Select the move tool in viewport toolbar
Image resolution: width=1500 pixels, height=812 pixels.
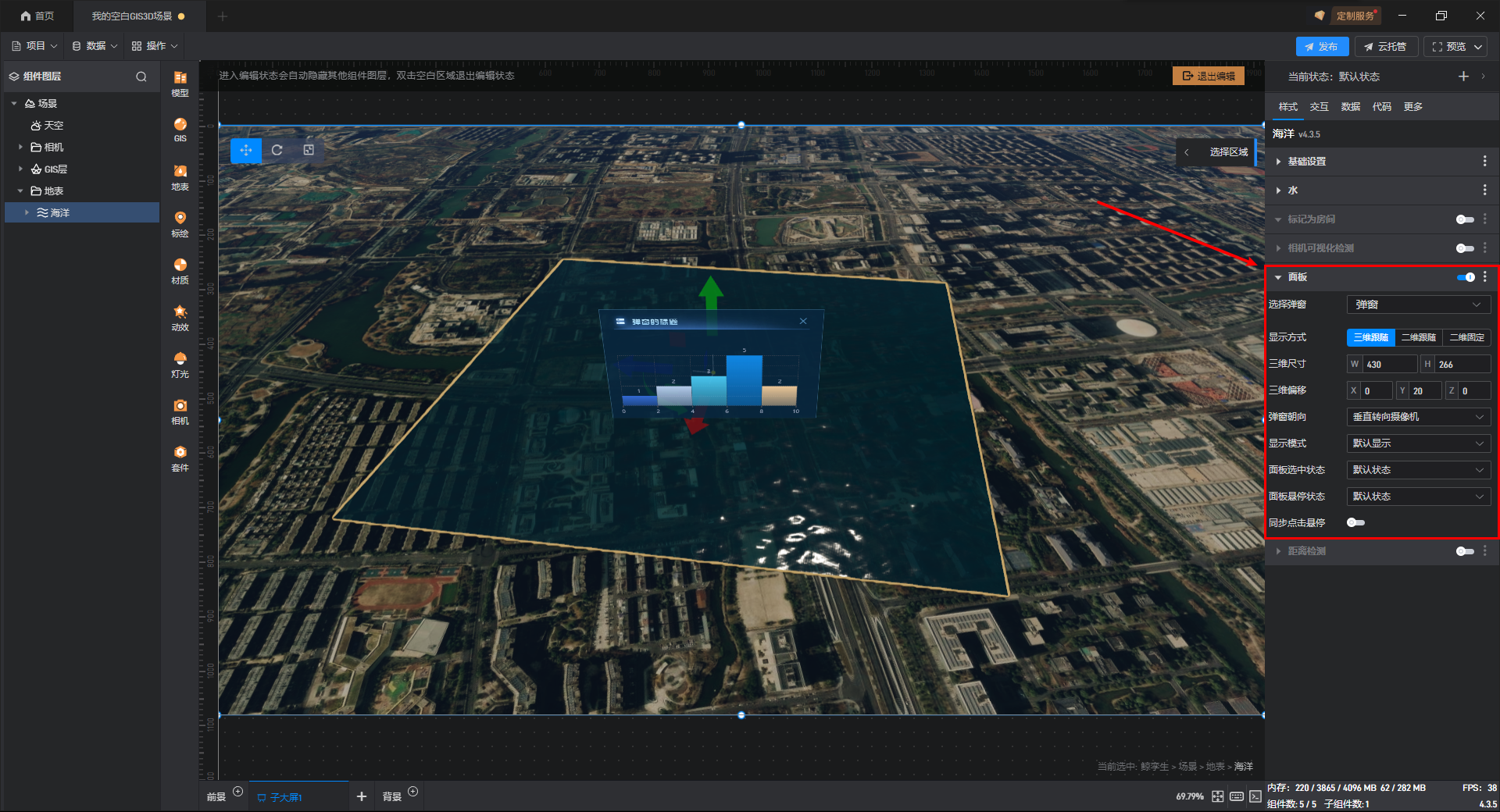click(x=246, y=150)
